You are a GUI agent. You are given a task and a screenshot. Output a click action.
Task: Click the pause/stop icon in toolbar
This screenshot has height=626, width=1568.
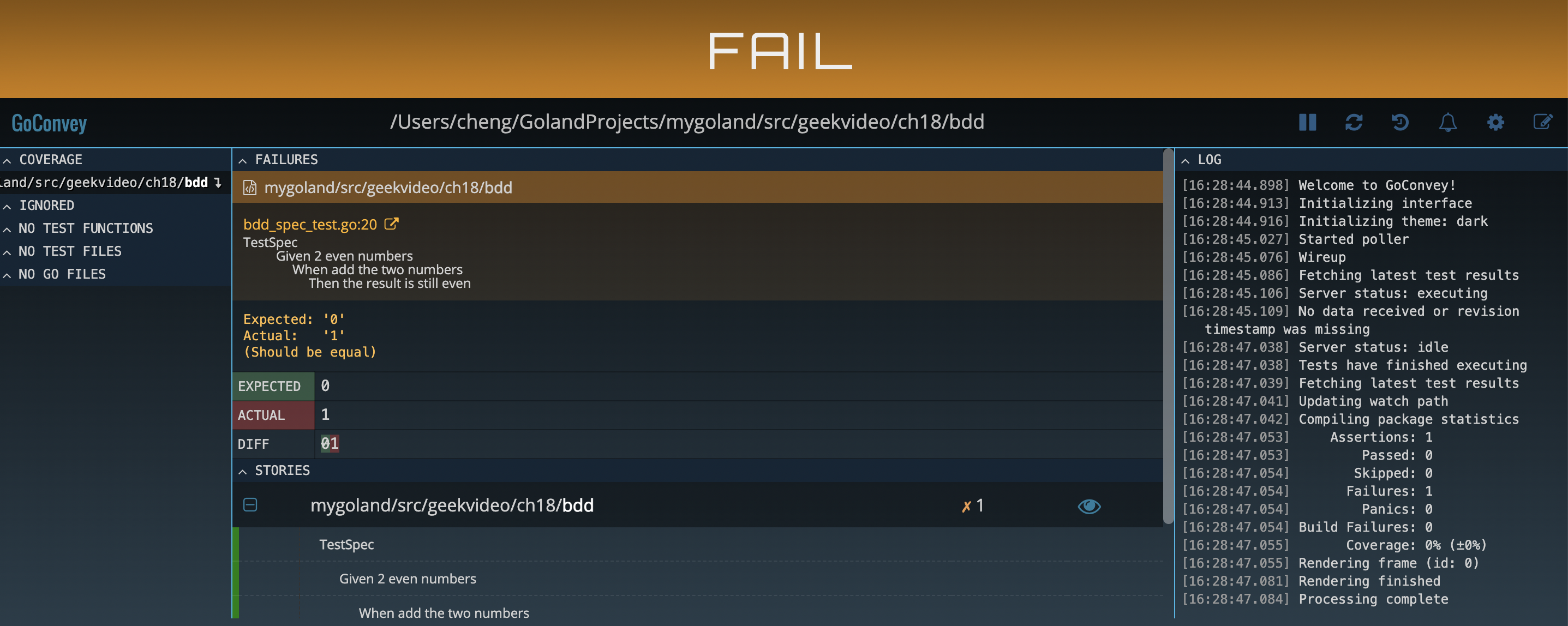pyautogui.click(x=1306, y=122)
